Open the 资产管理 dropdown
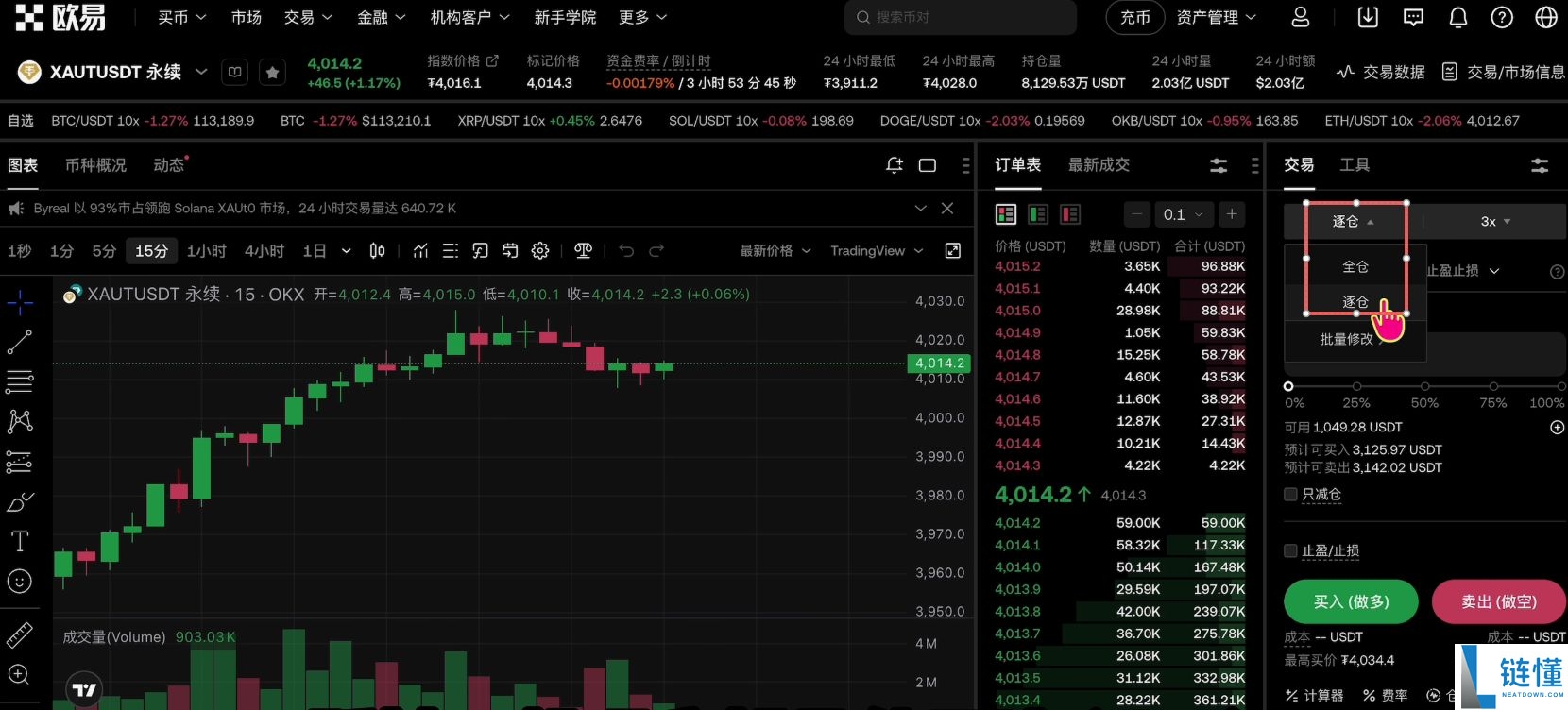The height and width of the screenshot is (710, 1568). [x=1217, y=17]
